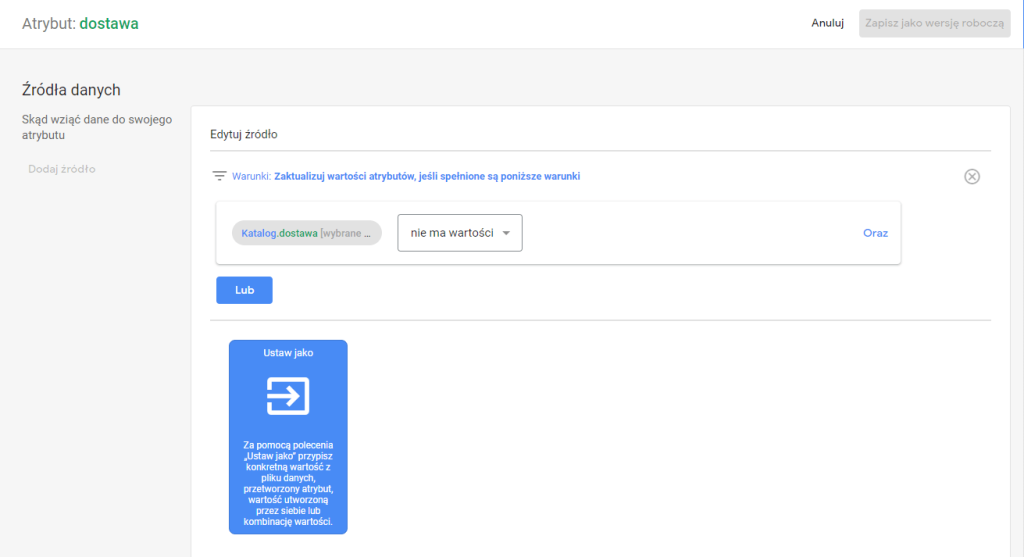The image size is (1024, 557).
Task: Click the 'Warunki:' label
Action: pos(251,176)
